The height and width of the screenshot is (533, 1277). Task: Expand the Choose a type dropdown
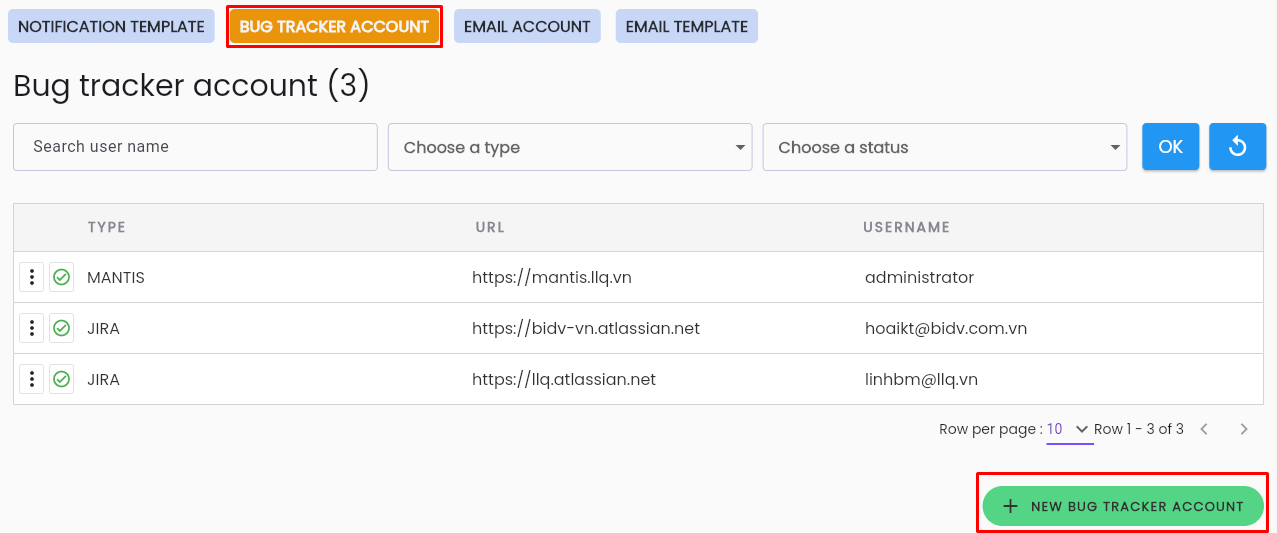570,147
